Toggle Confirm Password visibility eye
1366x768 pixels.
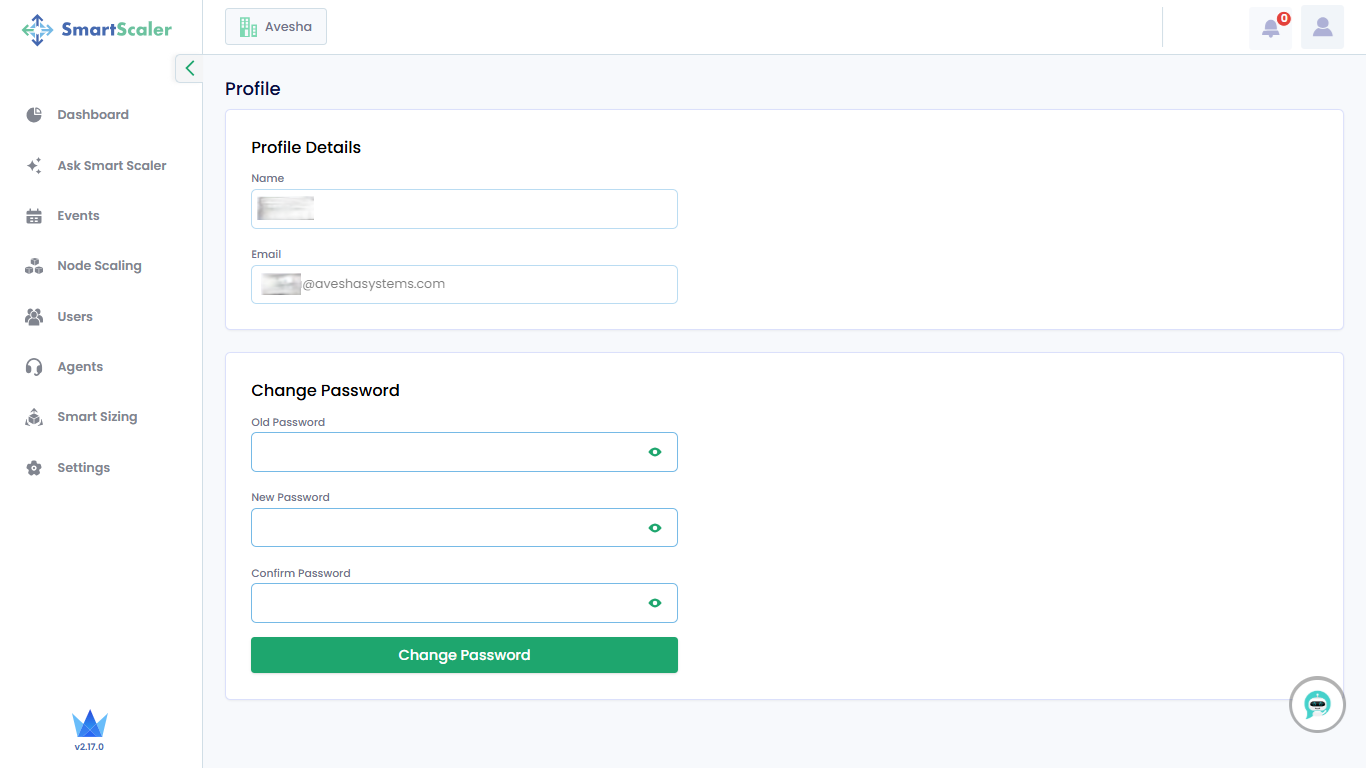[655, 603]
